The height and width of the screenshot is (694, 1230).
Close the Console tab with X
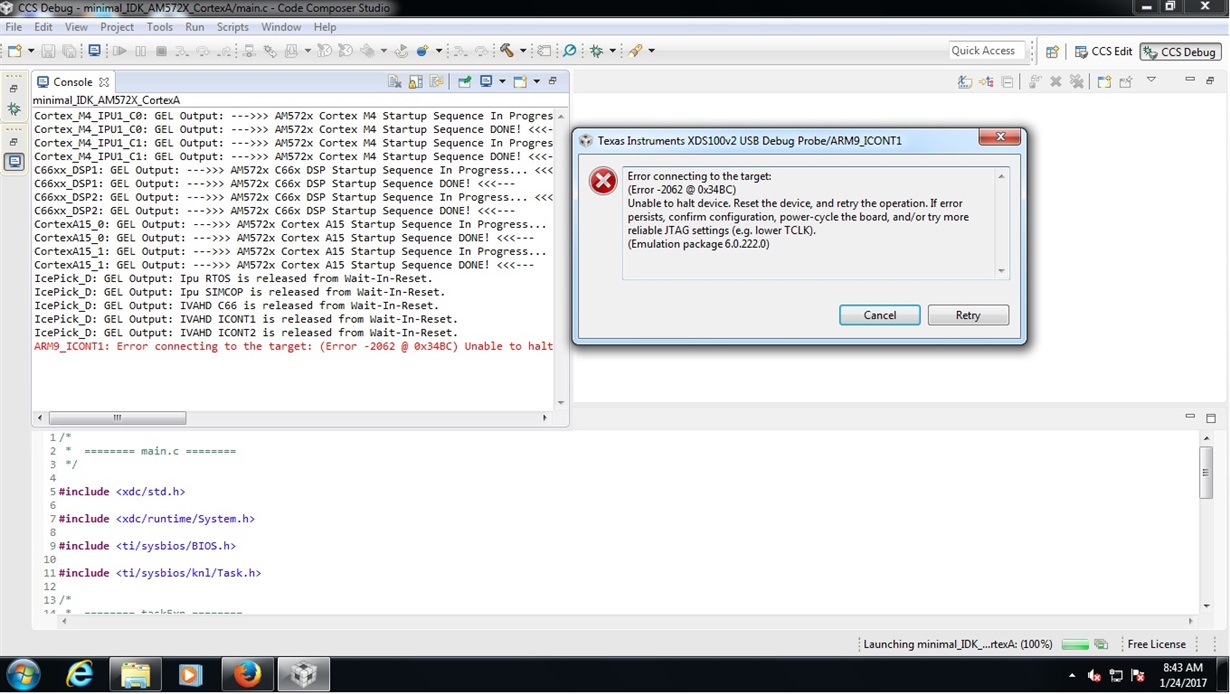click(104, 82)
